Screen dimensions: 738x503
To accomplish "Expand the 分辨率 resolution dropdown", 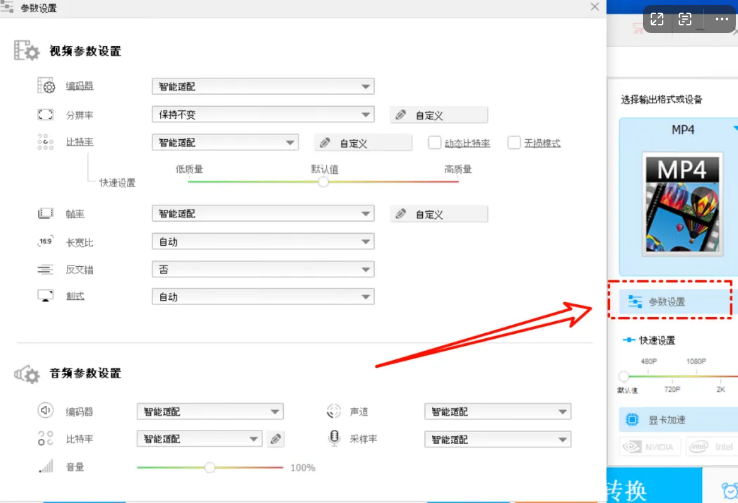I will click(x=262, y=115).
